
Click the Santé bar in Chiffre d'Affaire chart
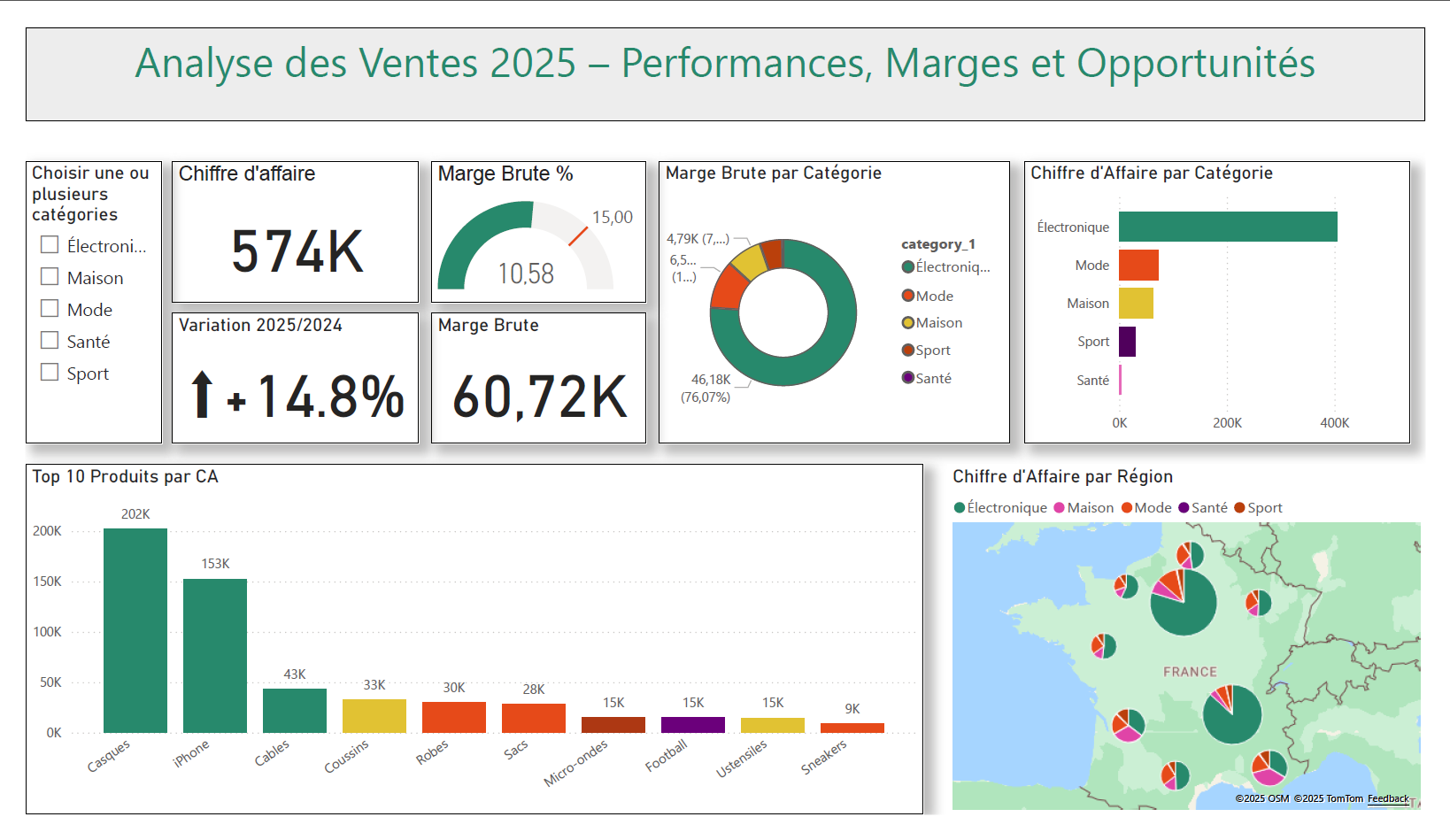click(x=1121, y=380)
